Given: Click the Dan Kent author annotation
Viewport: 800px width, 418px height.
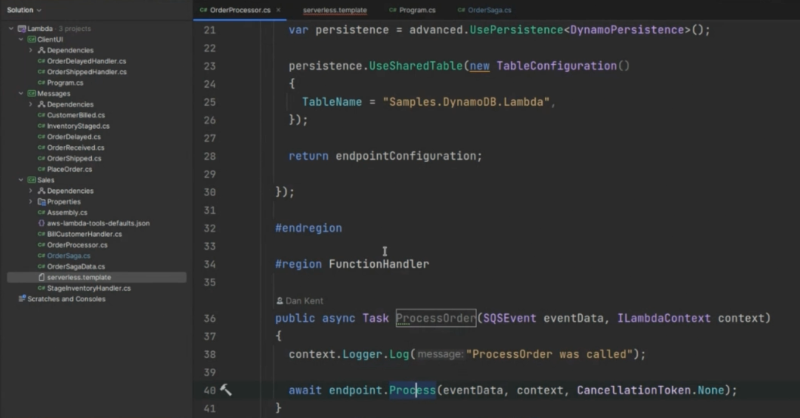Looking at the screenshot, I should click(304, 301).
